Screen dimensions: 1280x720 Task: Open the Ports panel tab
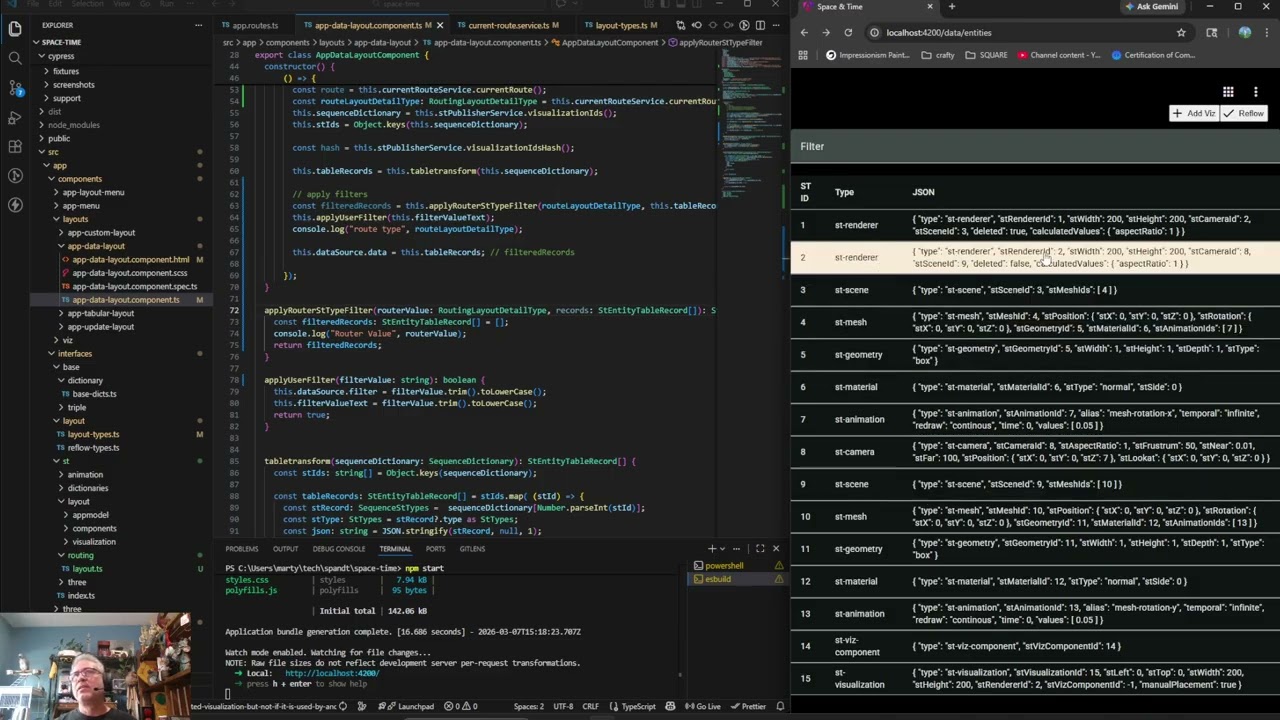pyautogui.click(x=435, y=548)
